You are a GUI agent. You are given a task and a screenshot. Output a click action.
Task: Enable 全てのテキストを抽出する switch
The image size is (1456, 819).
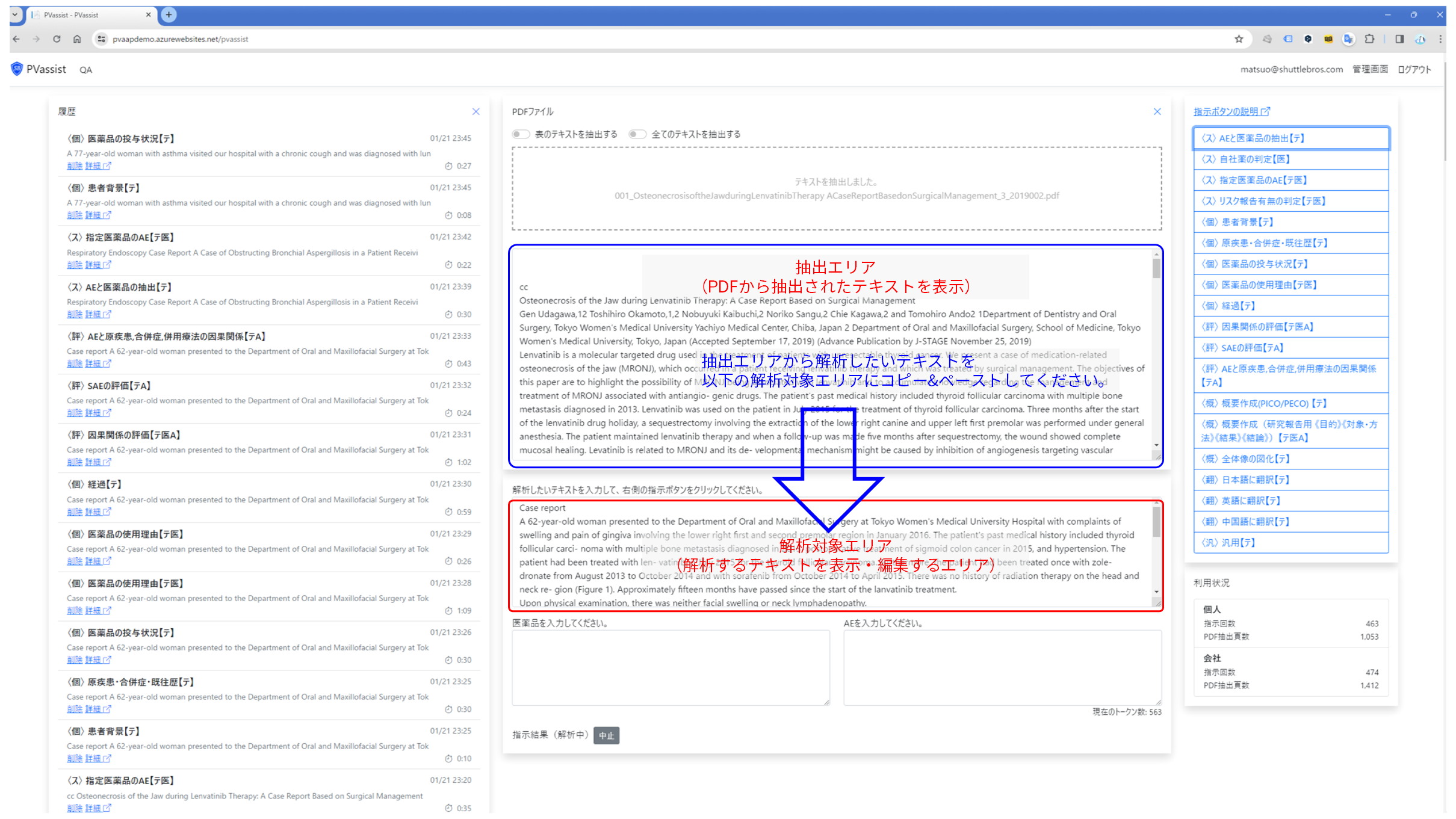point(637,134)
